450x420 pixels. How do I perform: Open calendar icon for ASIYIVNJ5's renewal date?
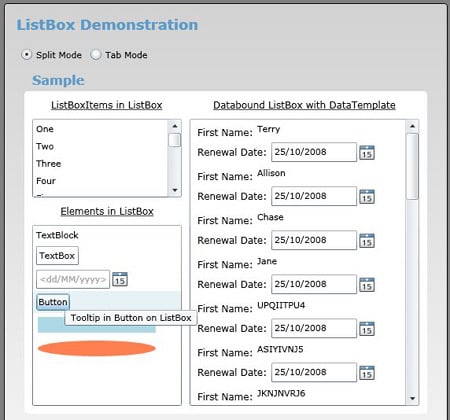pos(367,373)
